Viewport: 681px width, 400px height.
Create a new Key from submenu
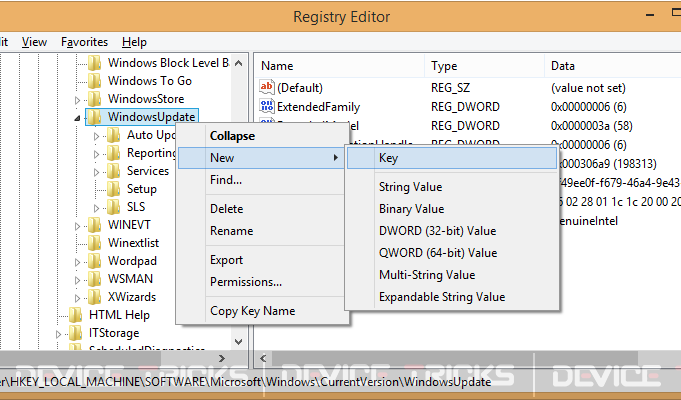click(452, 158)
